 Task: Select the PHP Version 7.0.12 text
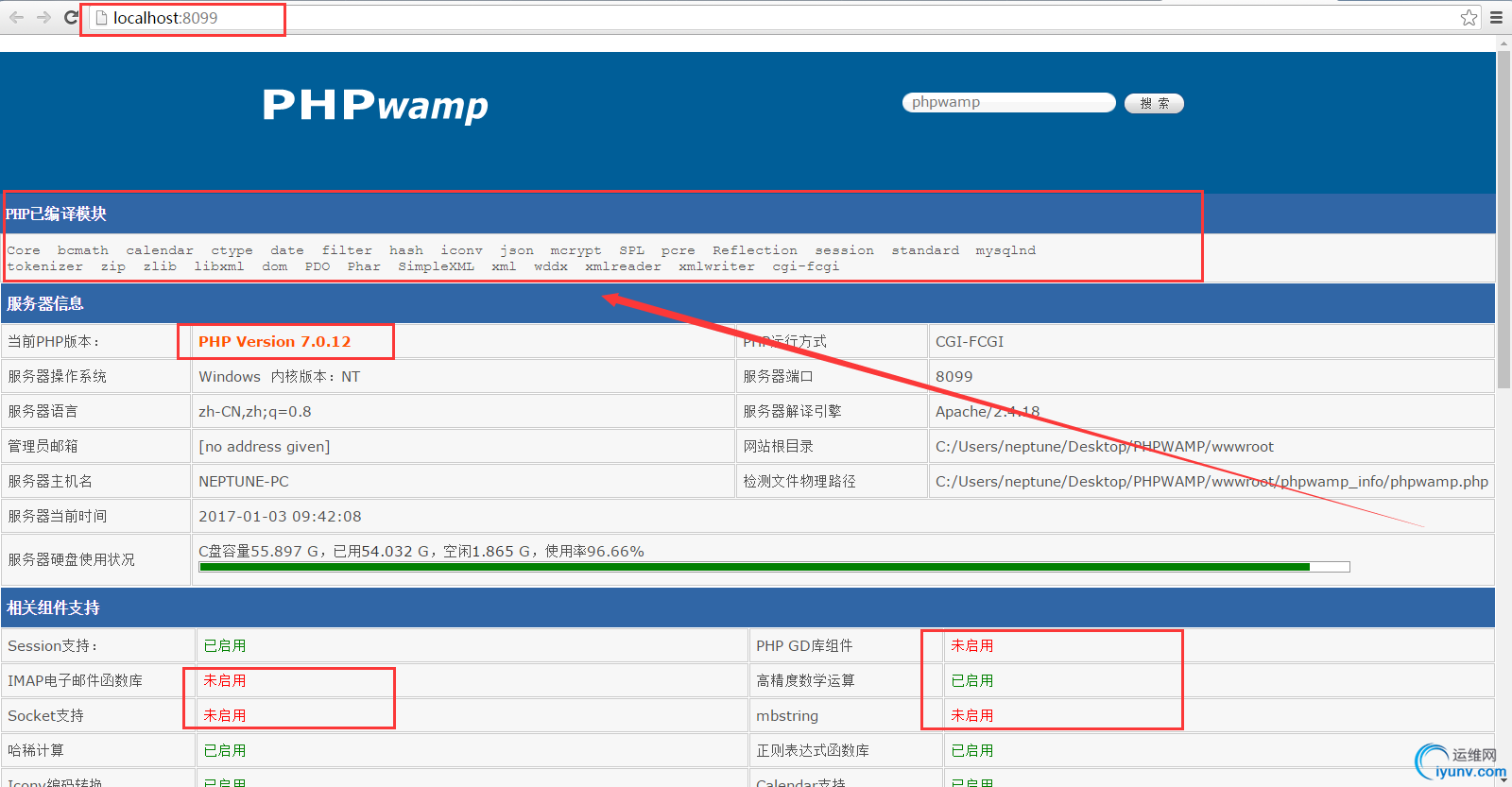point(274,341)
